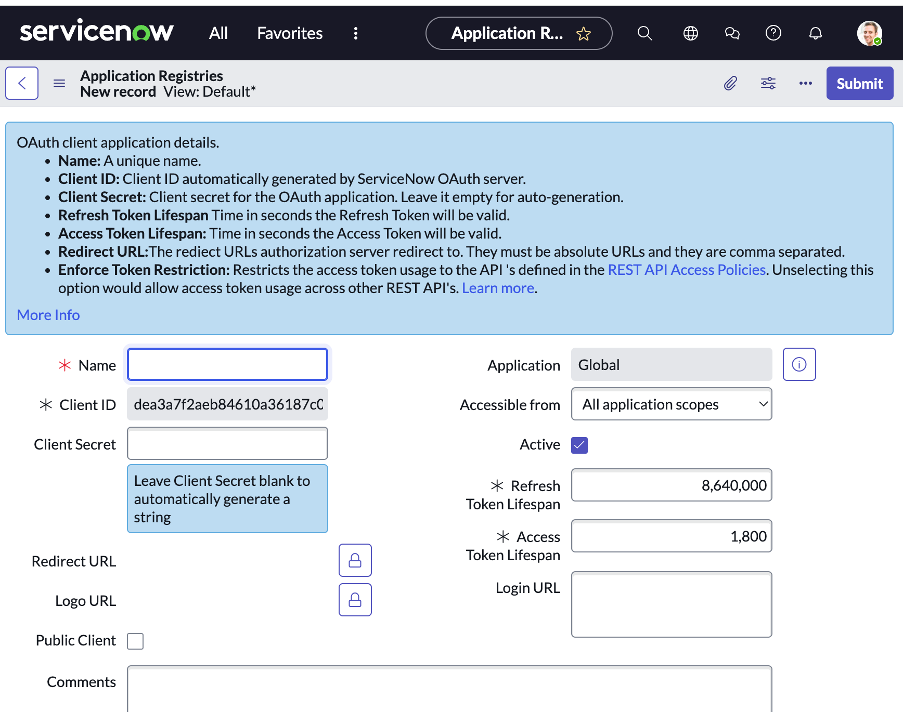Show Application record info icon
904x712 pixels.
pyautogui.click(x=799, y=364)
